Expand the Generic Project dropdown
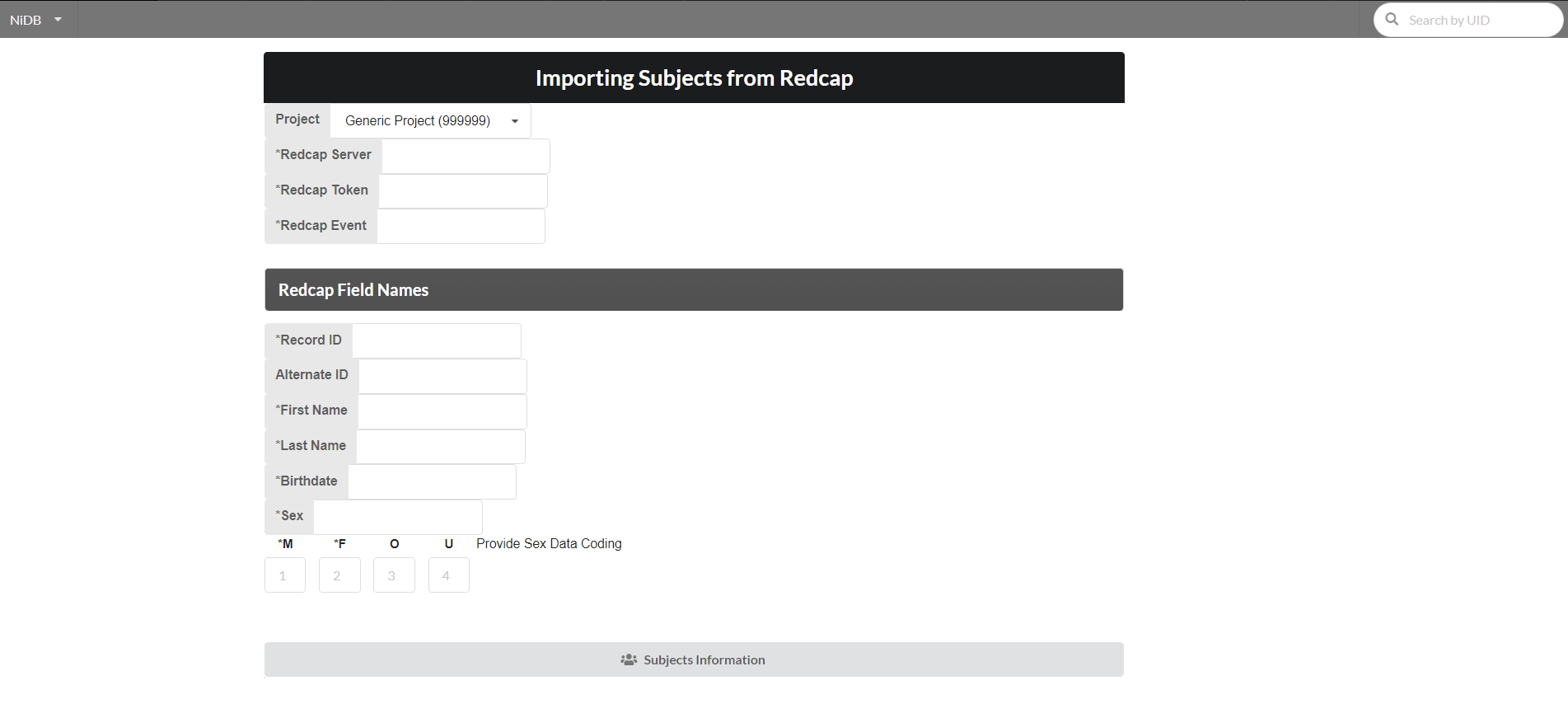This screenshot has width=1568, height=718. pyautogui.click(x=430, y=121)
